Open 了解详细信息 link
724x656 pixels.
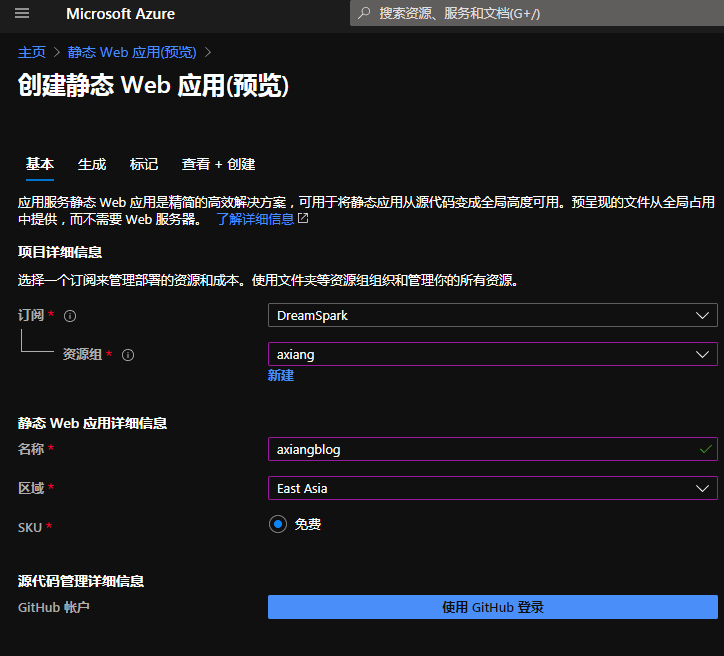click(255, 219)
